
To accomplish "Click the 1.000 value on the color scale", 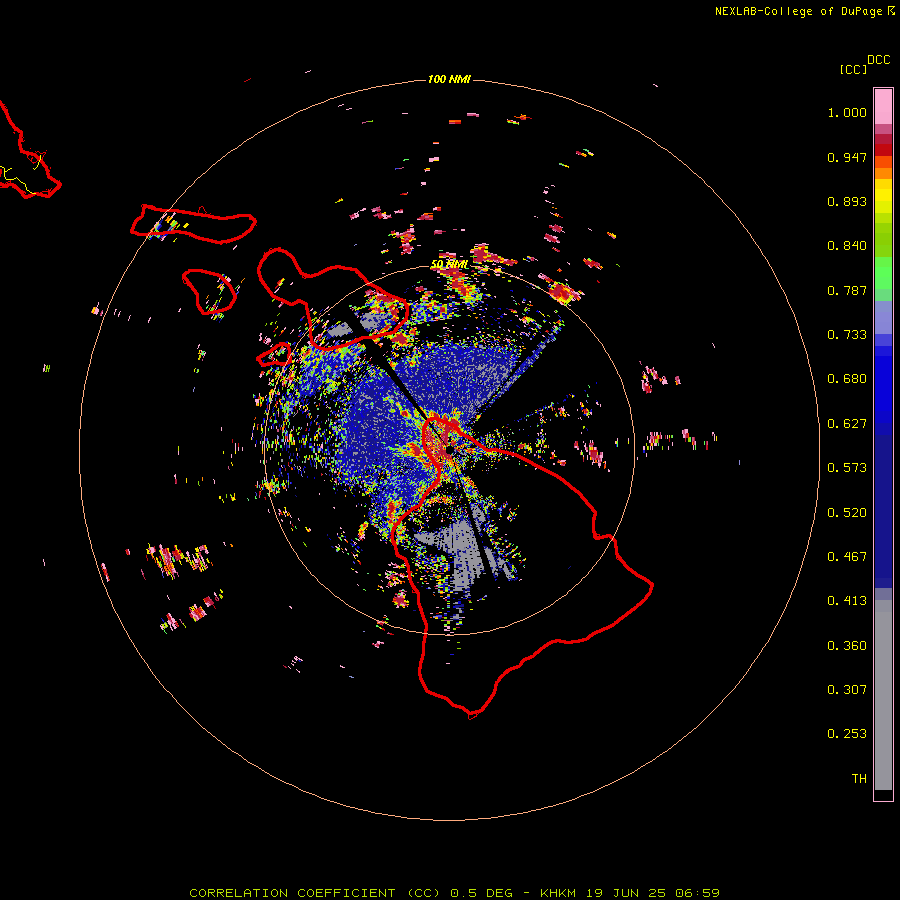I will pyautogui.click(x=847, y=112).
